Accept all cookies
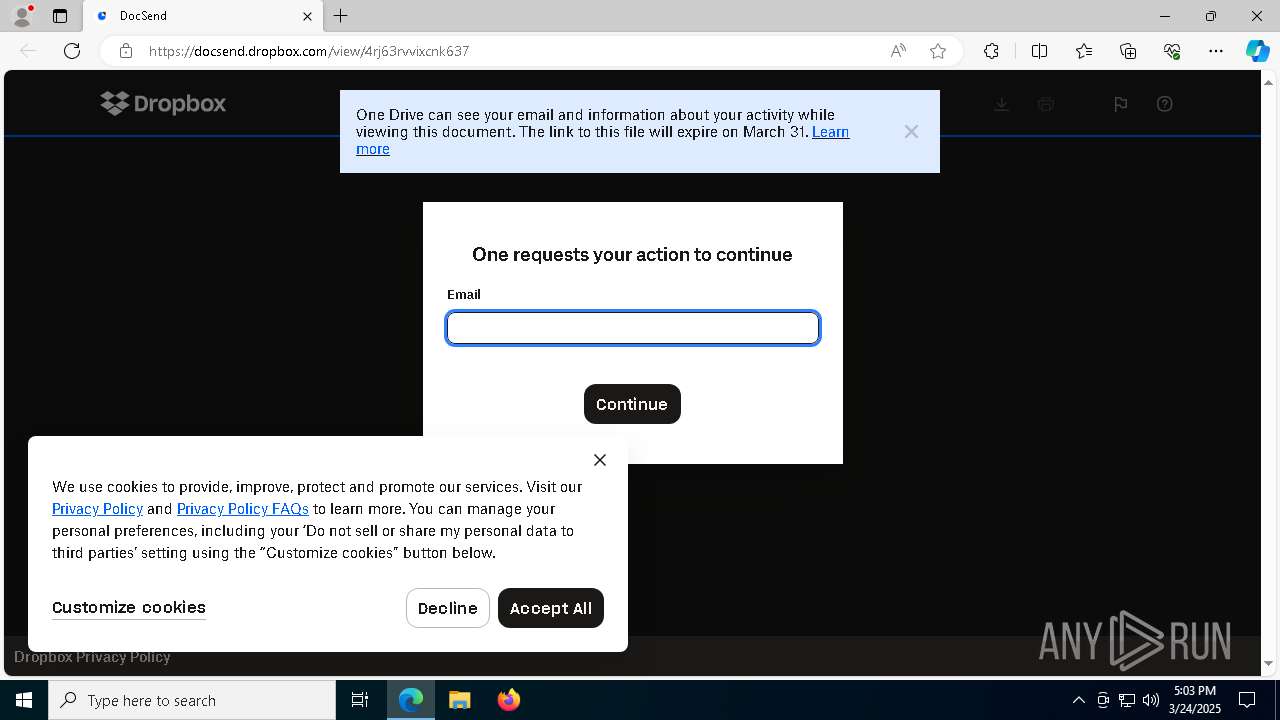Viewport: 1280px width, 720px height. pos(551,608)
